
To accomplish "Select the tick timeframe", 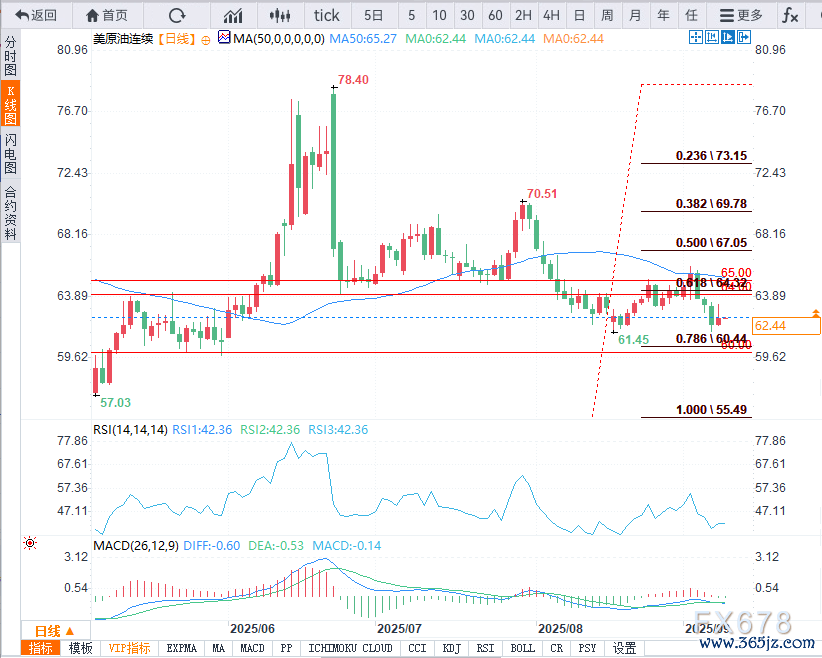I will click(x=327, y=15).
